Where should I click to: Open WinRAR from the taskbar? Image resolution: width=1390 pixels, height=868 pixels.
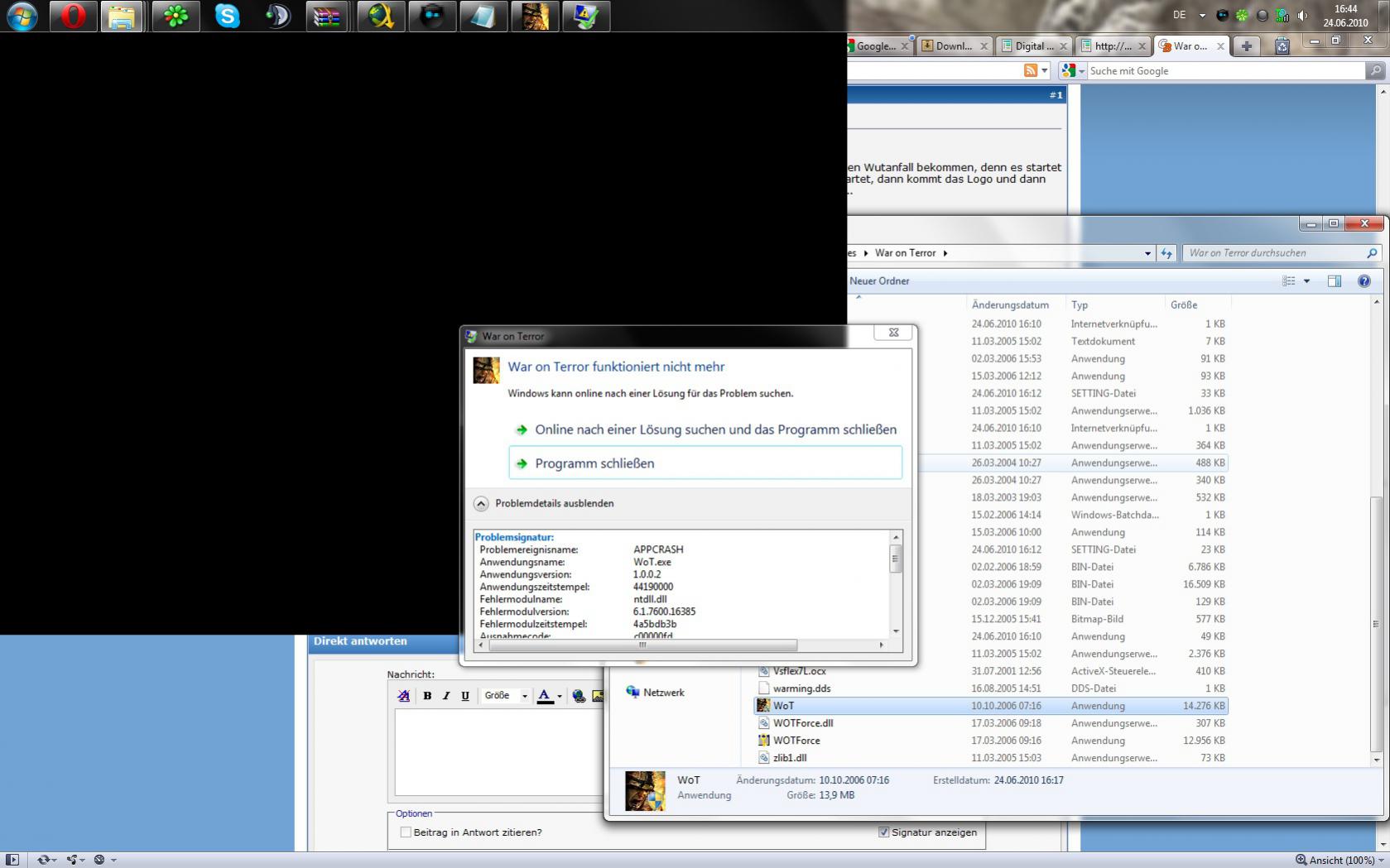point(326,16)
